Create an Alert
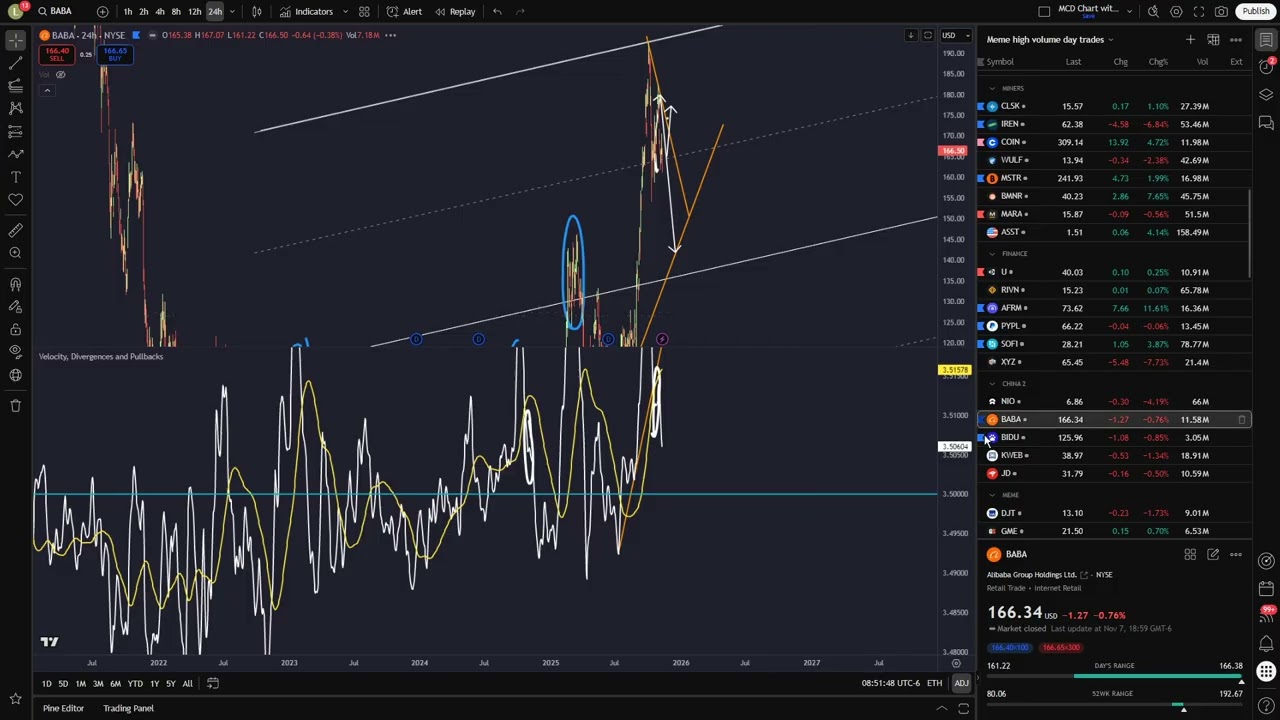This screenshot has height=720, width=1280. point(404,11)
